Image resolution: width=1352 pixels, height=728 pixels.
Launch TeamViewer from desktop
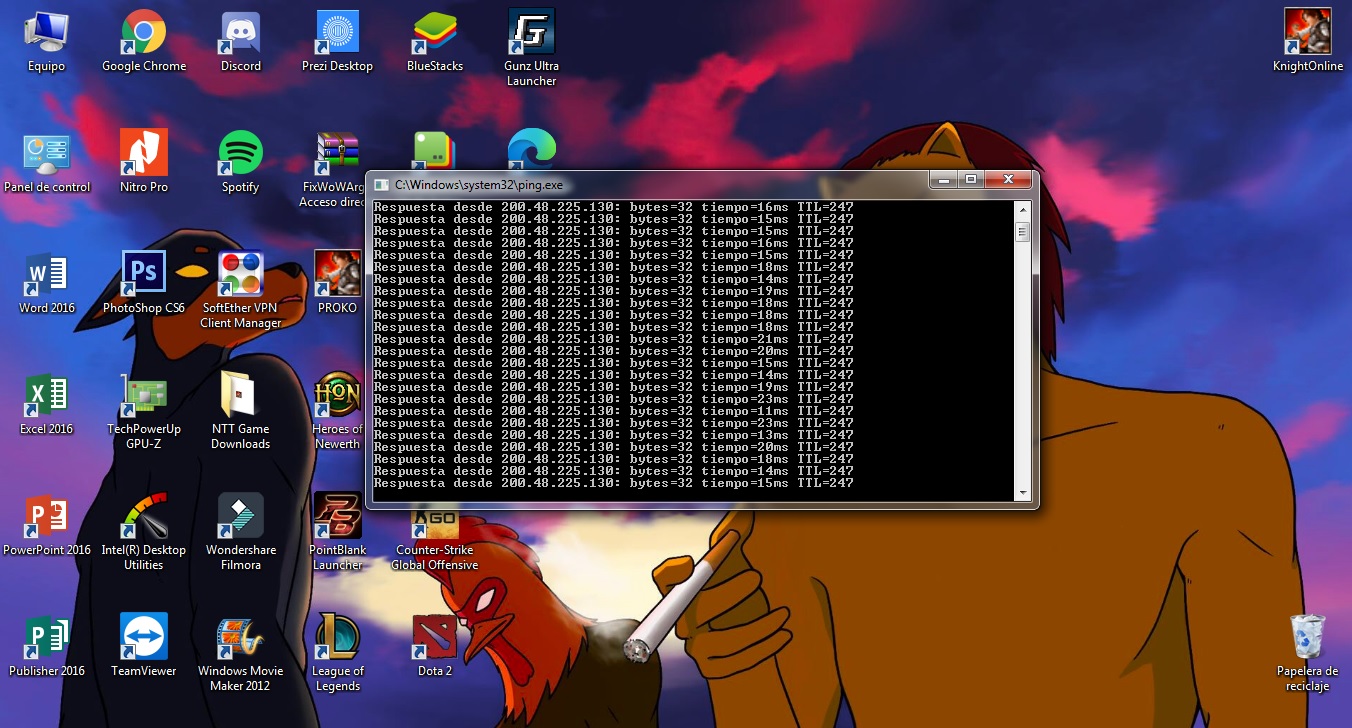(x=144, y=646)
